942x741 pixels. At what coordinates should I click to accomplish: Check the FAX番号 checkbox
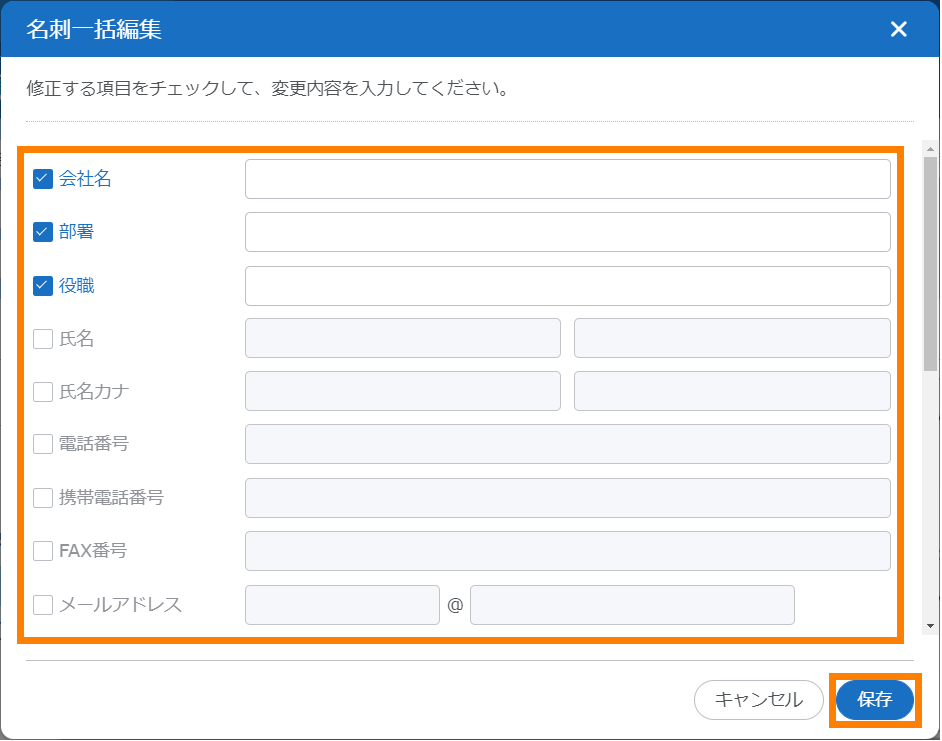pyautogui.click(x=43, y=551)
